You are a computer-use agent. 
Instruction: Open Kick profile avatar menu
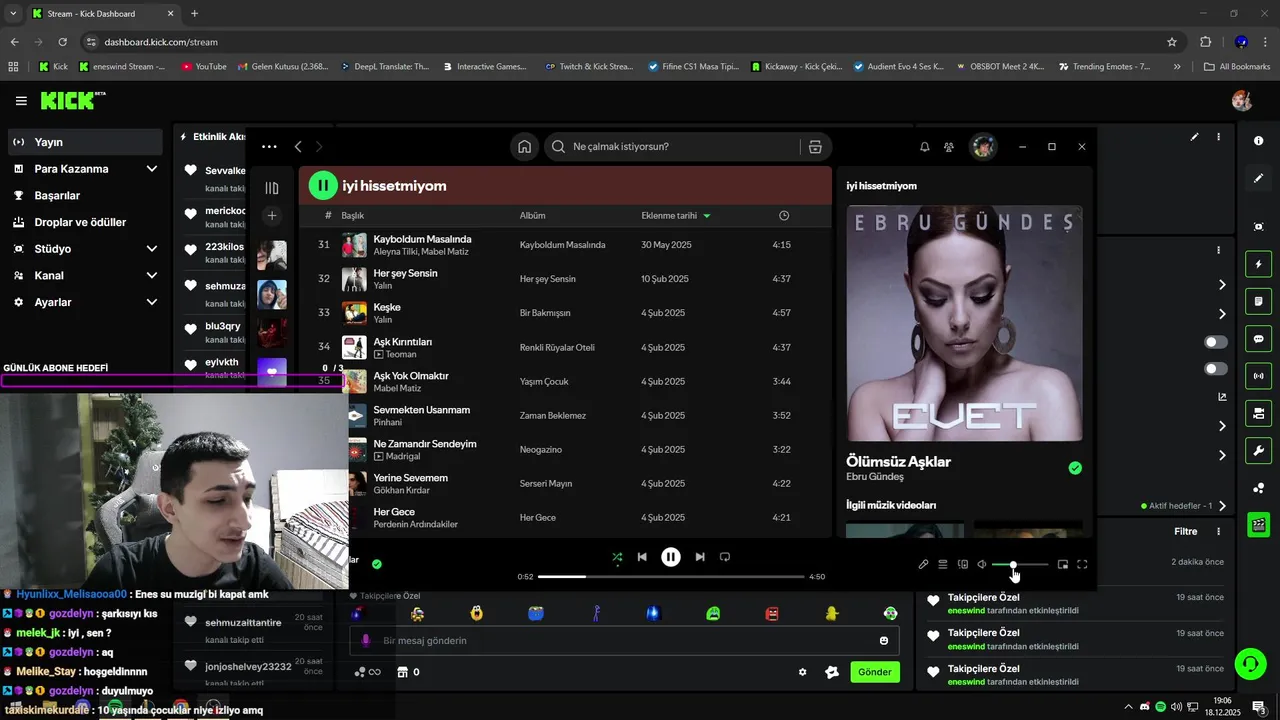[1242, 101]
